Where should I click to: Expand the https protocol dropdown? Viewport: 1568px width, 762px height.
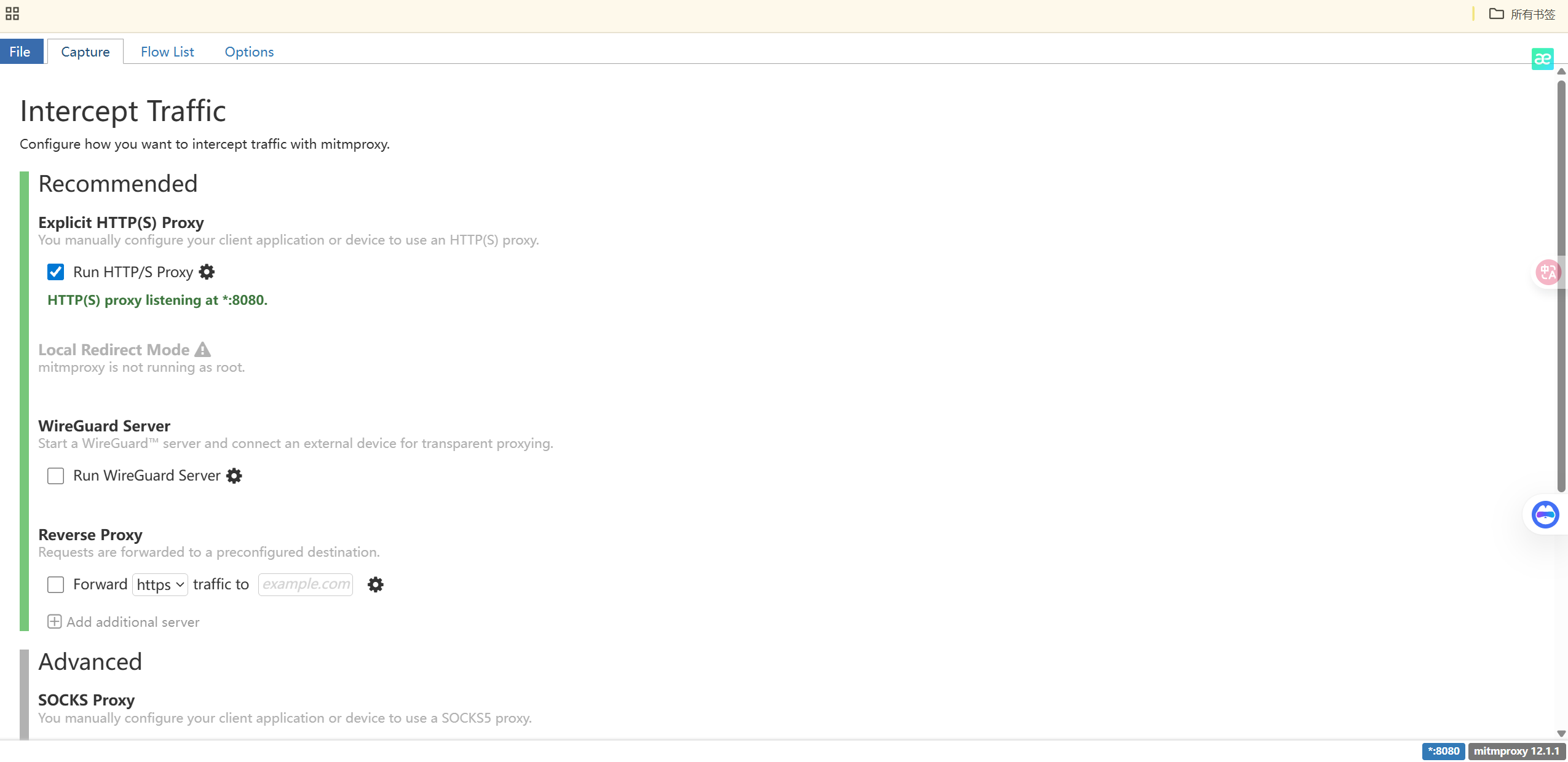pos(160,584)
